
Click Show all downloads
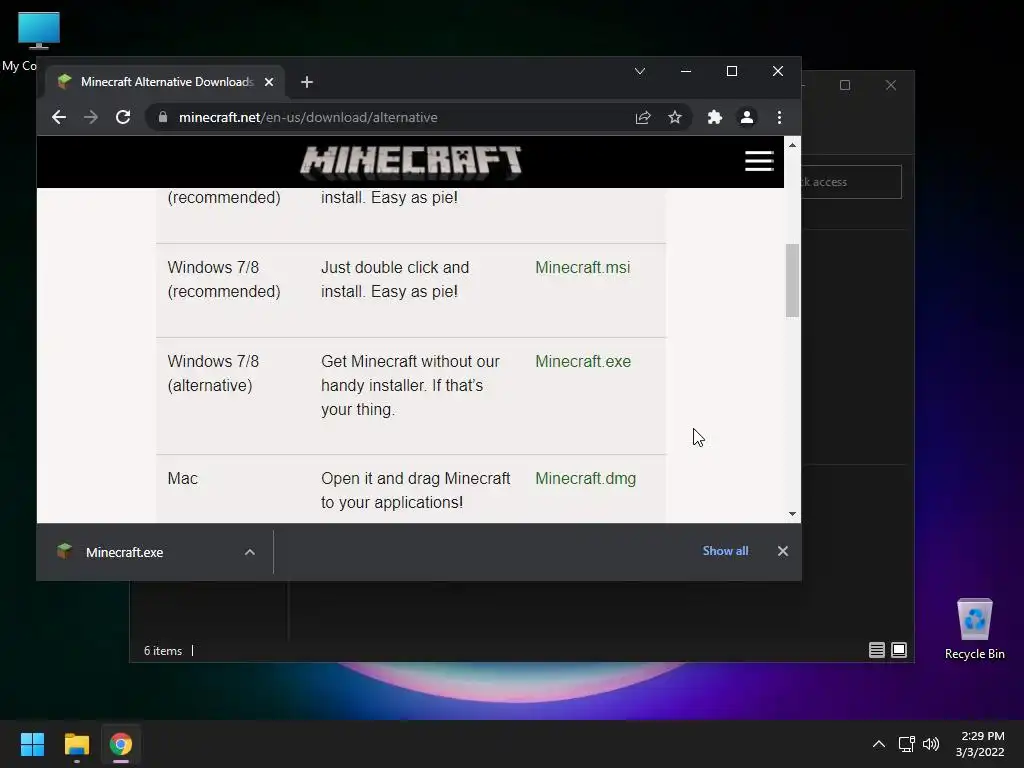coord(725,551)
